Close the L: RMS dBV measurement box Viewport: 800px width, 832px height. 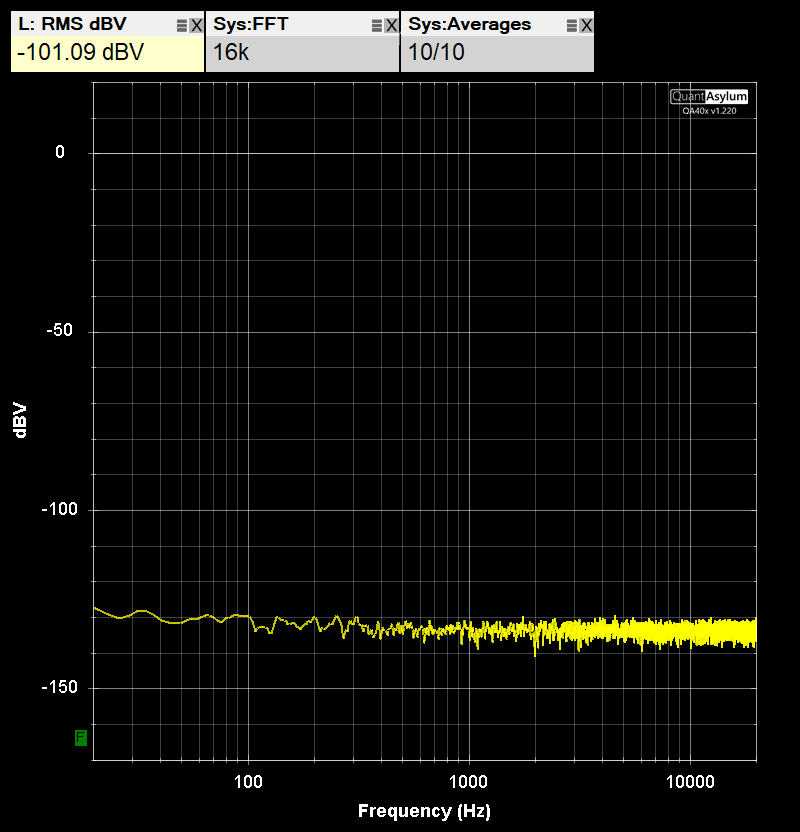click(x=196, y=25)
